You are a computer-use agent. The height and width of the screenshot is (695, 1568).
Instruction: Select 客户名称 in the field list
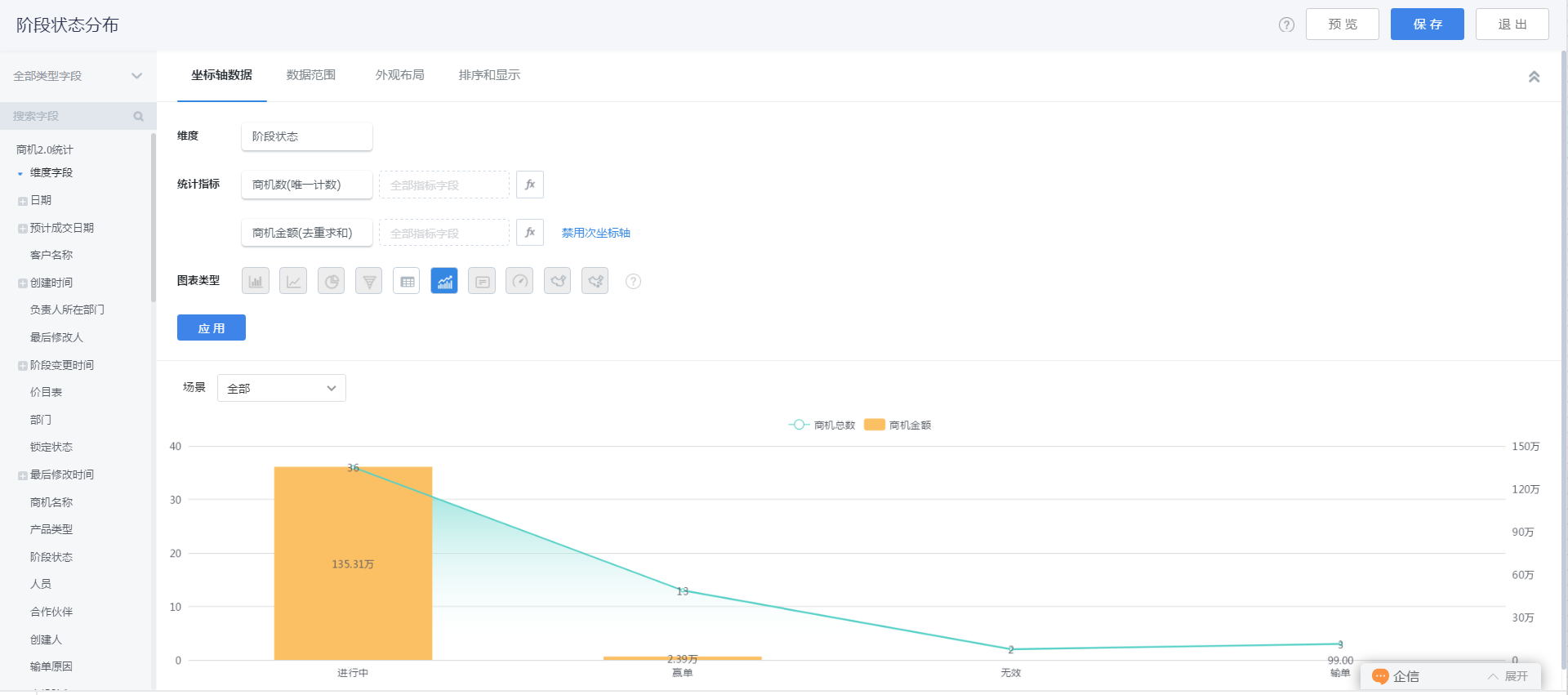coord(51,256)
